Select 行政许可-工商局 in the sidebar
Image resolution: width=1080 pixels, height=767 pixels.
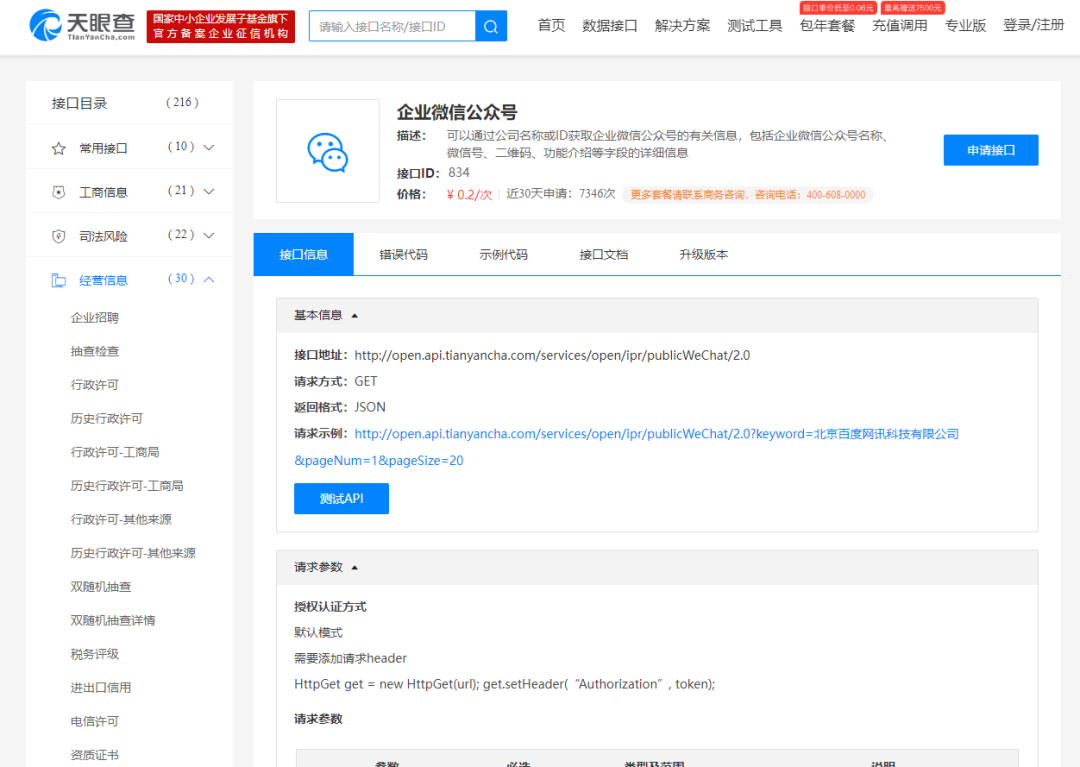click(115, 452)
